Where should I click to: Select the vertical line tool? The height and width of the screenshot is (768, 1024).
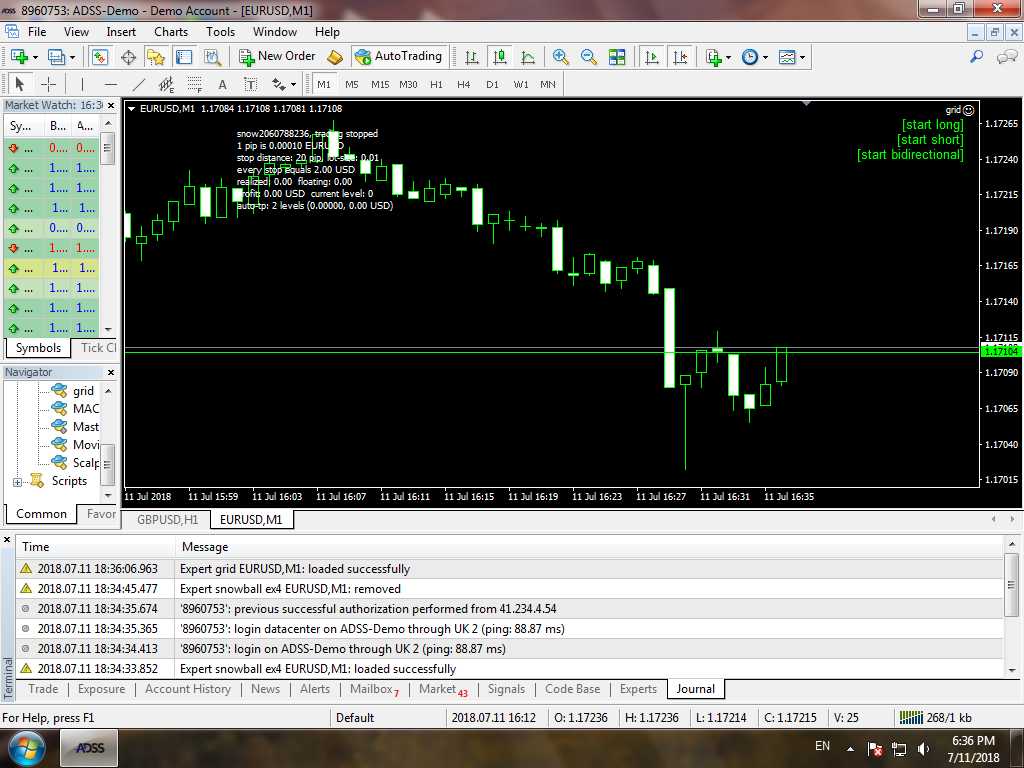click(82, 84)
